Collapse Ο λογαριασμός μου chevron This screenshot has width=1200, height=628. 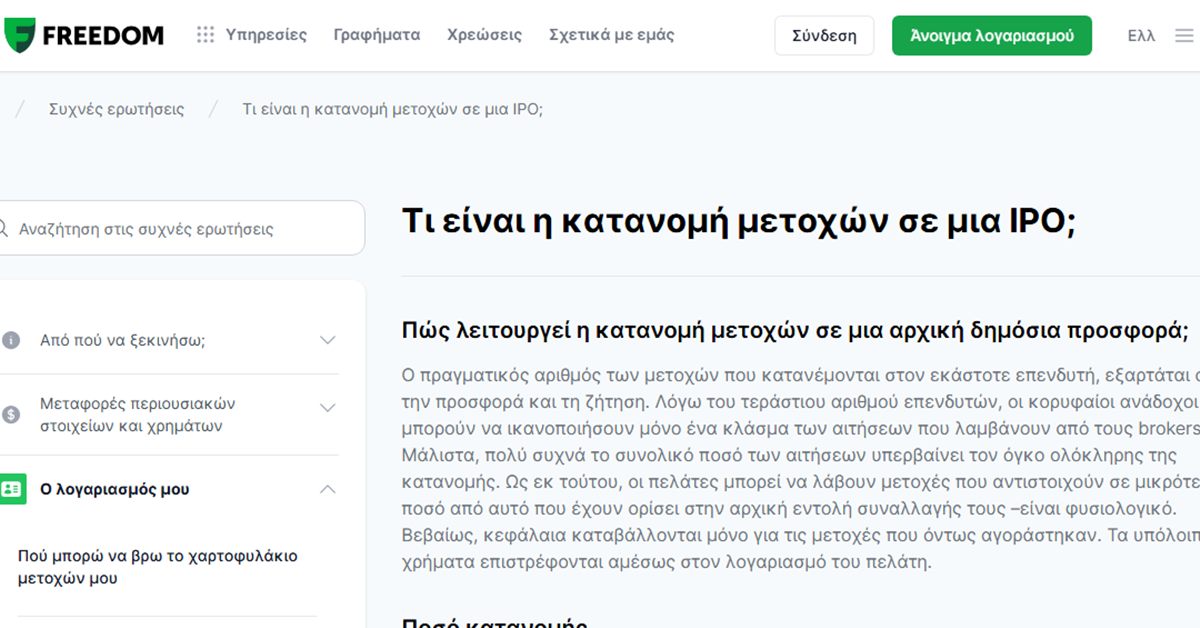pyautogui.click(x=327, y=489)
